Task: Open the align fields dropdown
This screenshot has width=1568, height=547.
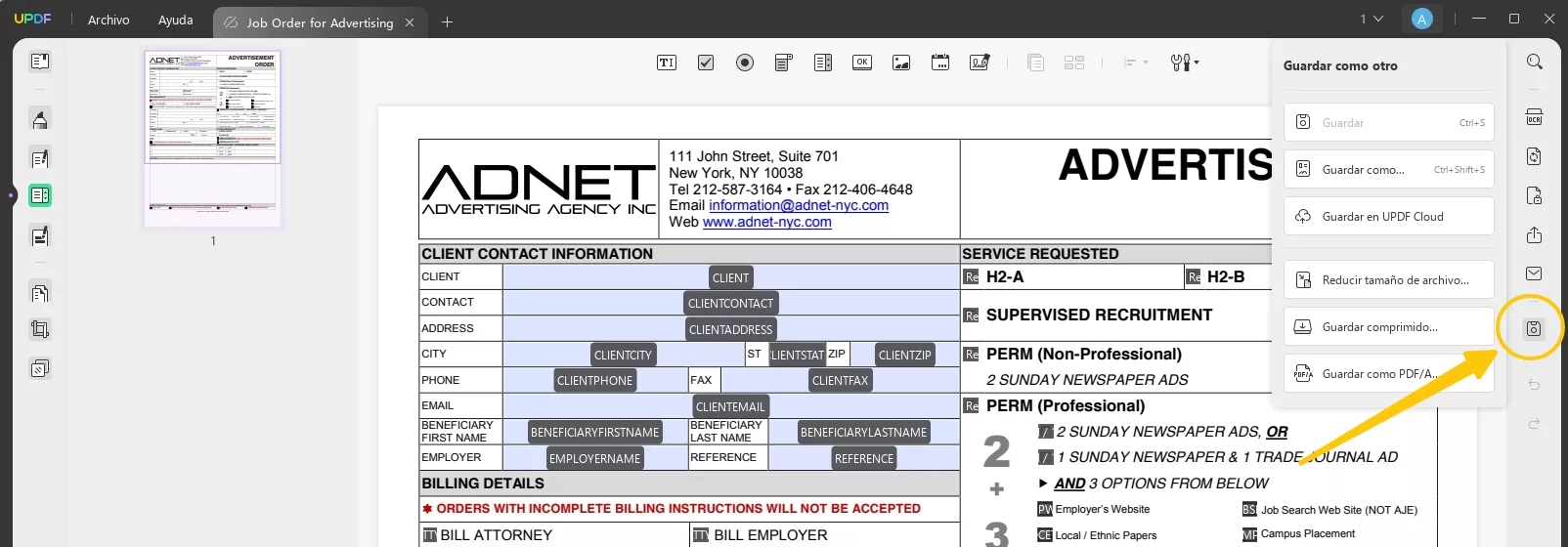Action: pos(1136,63)
